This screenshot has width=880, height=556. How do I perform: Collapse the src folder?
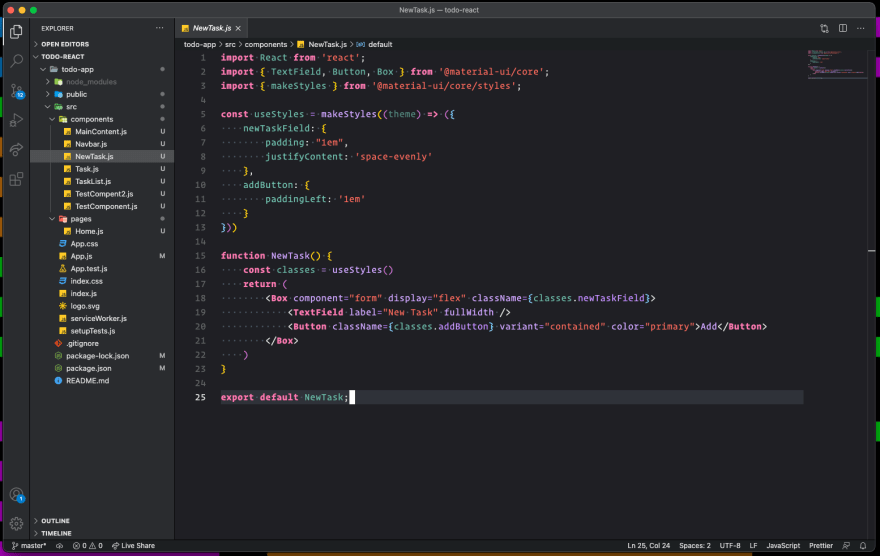click(102, 107)
